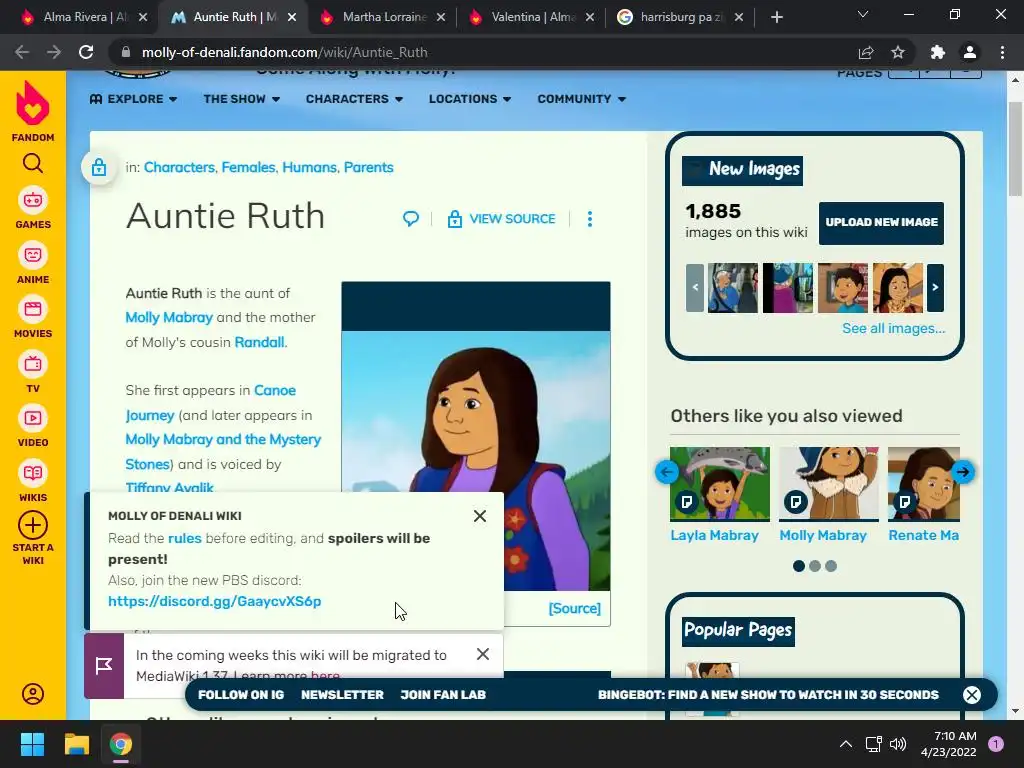Image resolution: width=1024 pixels, height=768 pixels.
Task: Open user profile icon in Fandom sidebar
Action: [33, 694]
